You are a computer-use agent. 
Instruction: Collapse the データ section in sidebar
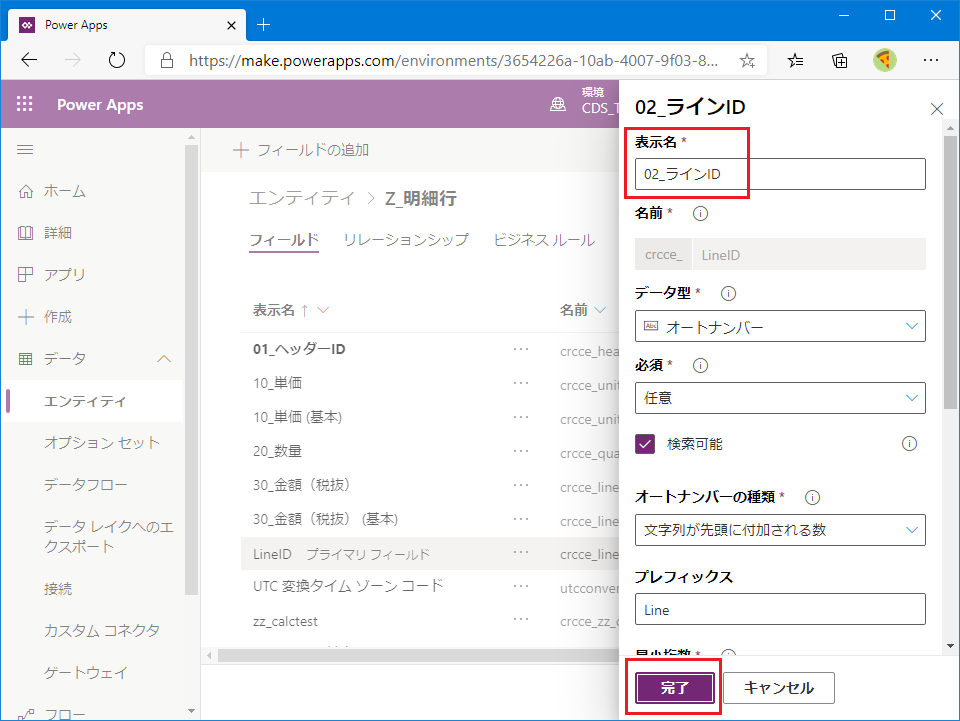(x=163, y=359)
